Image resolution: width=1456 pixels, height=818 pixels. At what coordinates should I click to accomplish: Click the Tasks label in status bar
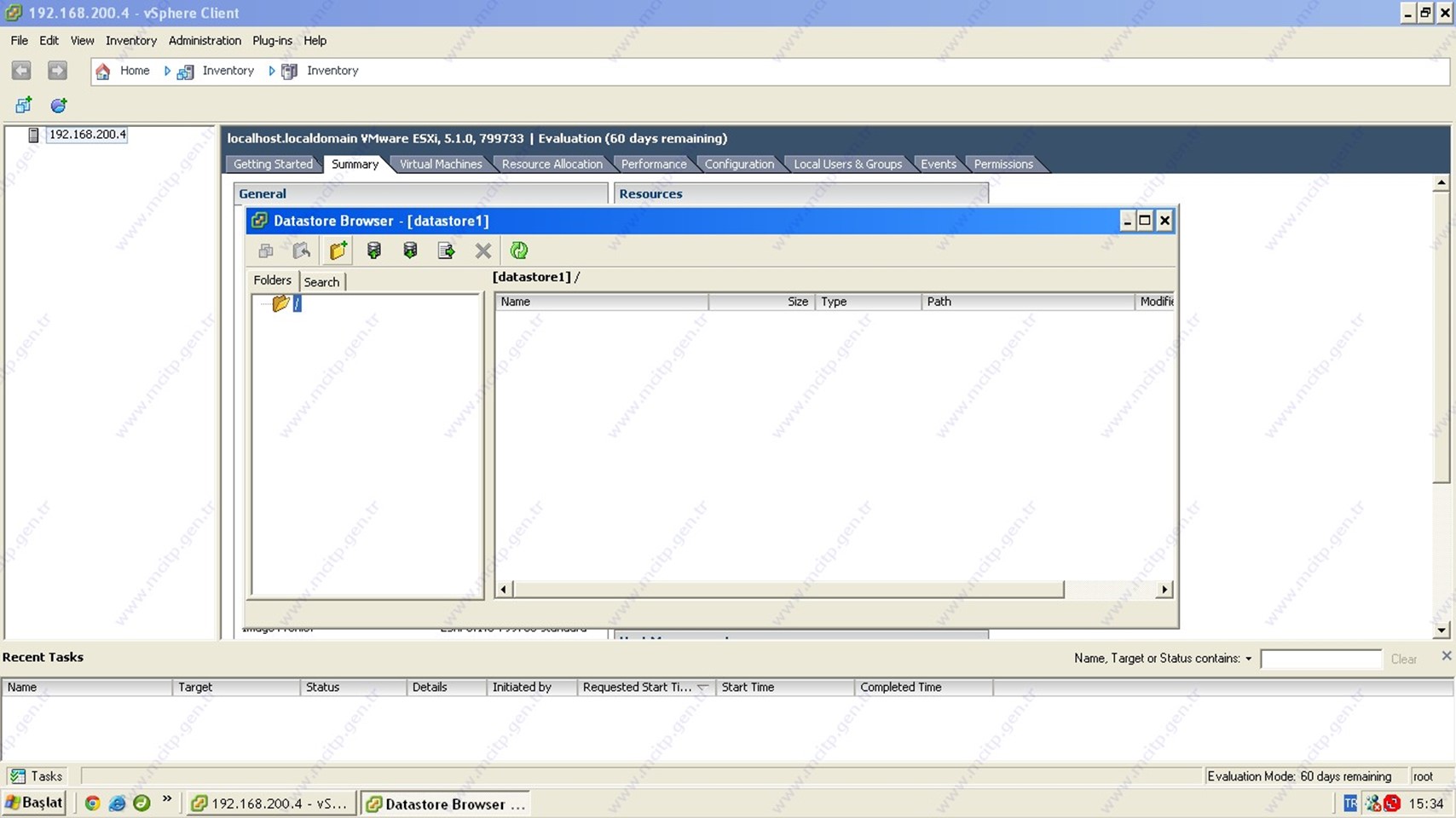click(47, 776)
